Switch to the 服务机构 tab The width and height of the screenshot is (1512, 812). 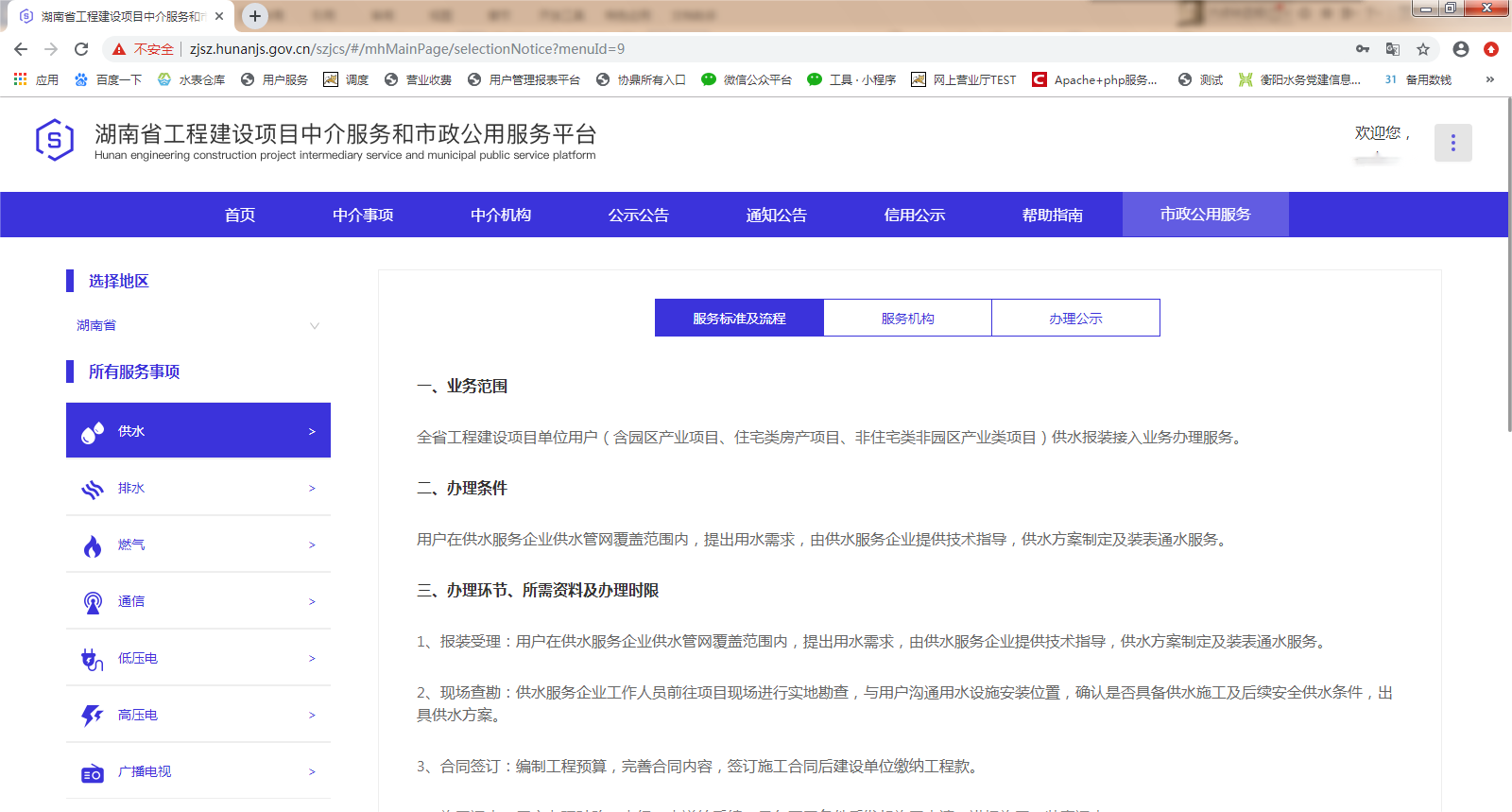[907, 319]
